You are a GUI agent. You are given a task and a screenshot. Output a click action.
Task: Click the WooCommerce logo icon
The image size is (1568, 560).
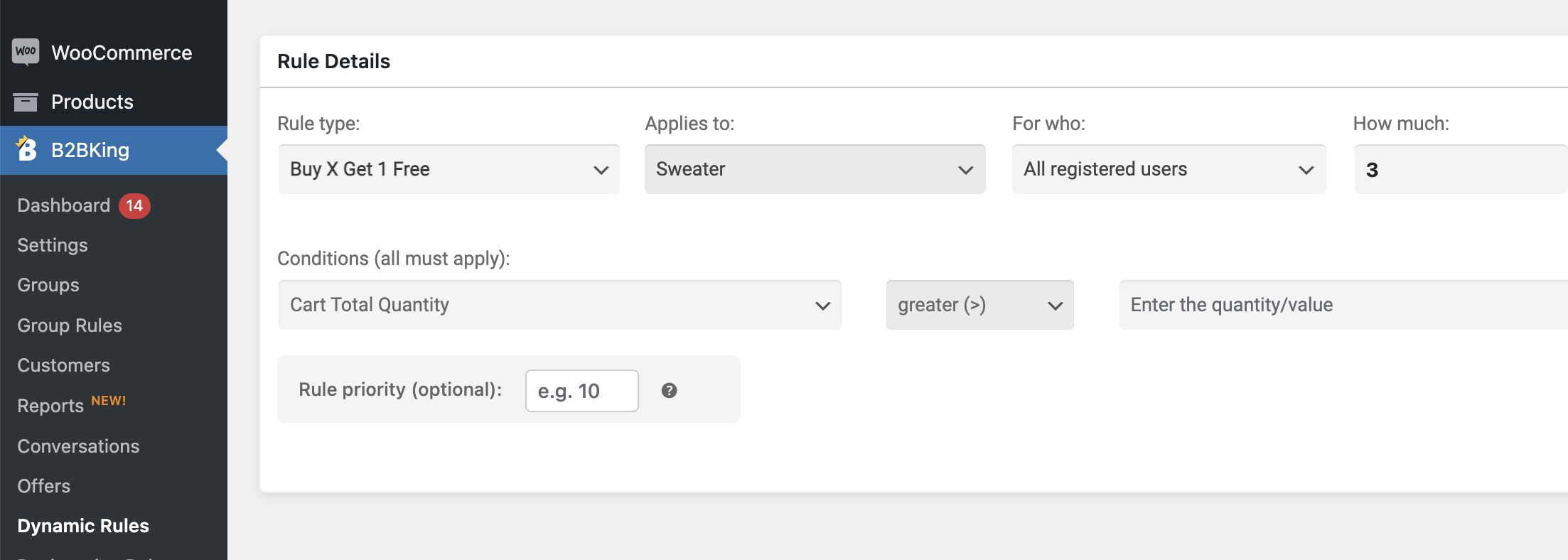coord(26,52)
